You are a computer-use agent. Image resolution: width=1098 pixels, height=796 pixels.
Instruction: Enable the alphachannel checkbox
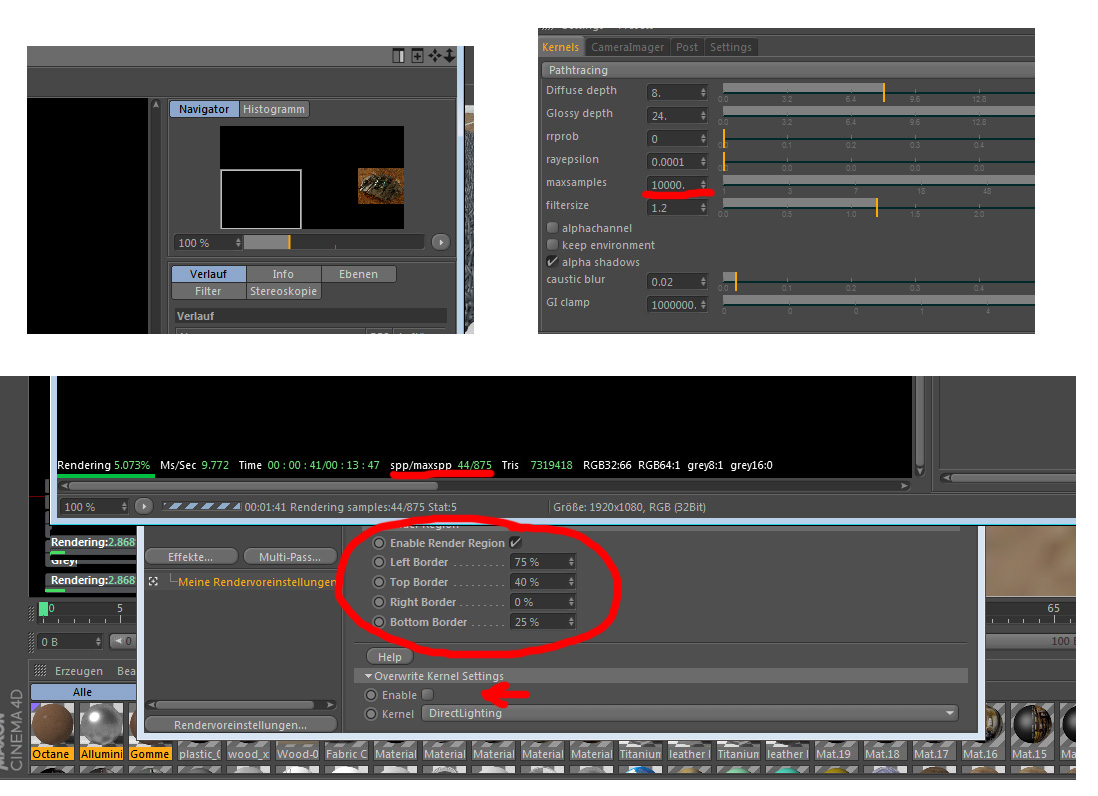coord(553,228)
